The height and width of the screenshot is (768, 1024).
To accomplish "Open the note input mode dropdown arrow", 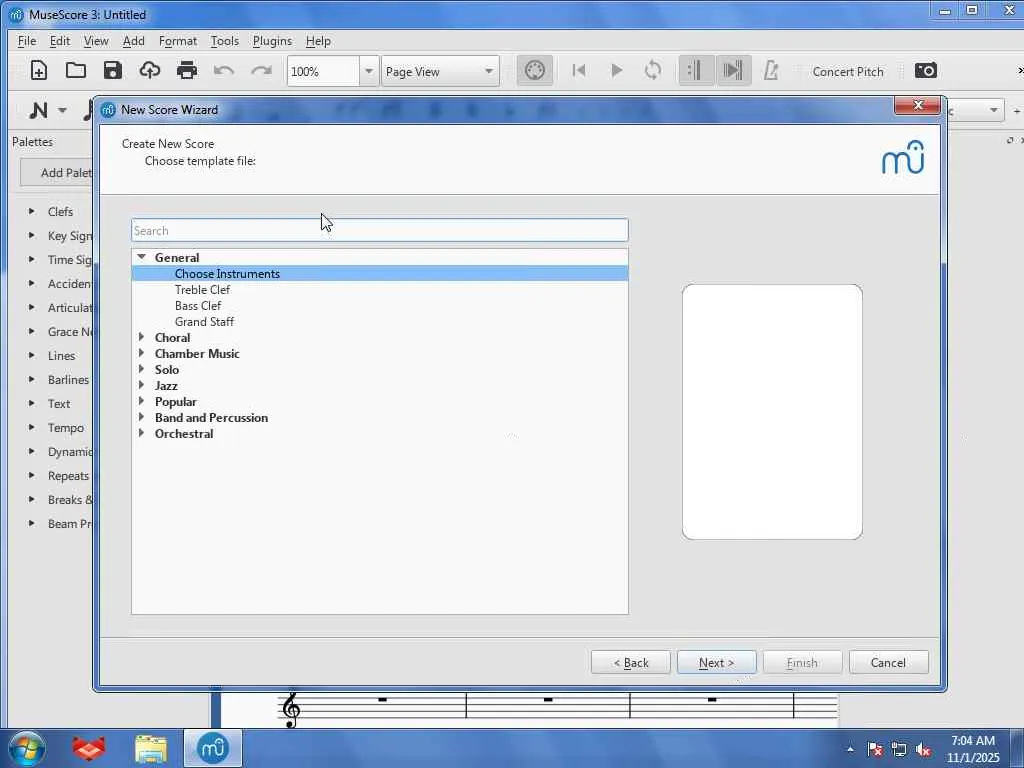I will tap(63, 110).
